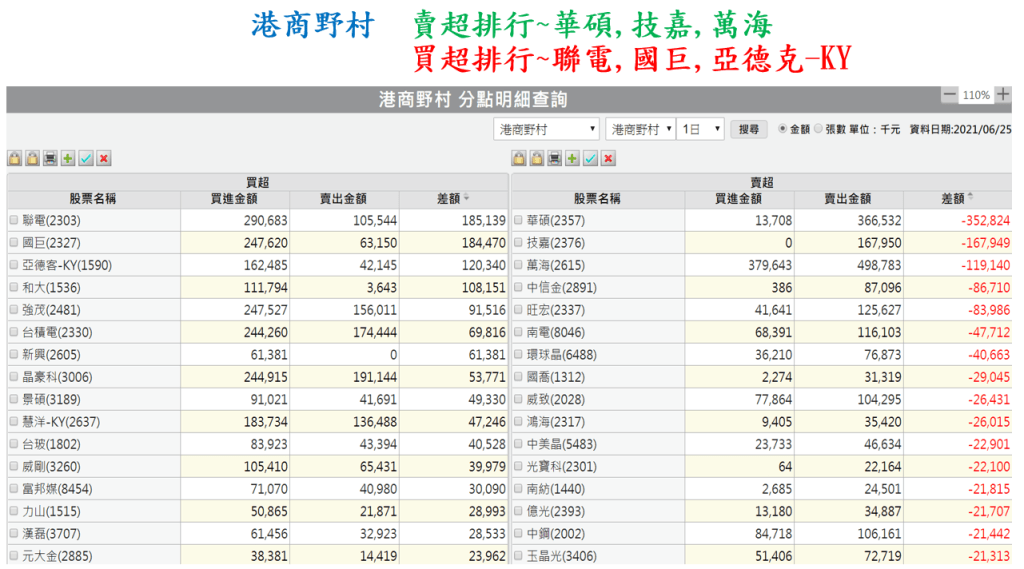Select the 張數 radio button
Viewport: 1024px width, 569px height.
(x=819, y=129)
